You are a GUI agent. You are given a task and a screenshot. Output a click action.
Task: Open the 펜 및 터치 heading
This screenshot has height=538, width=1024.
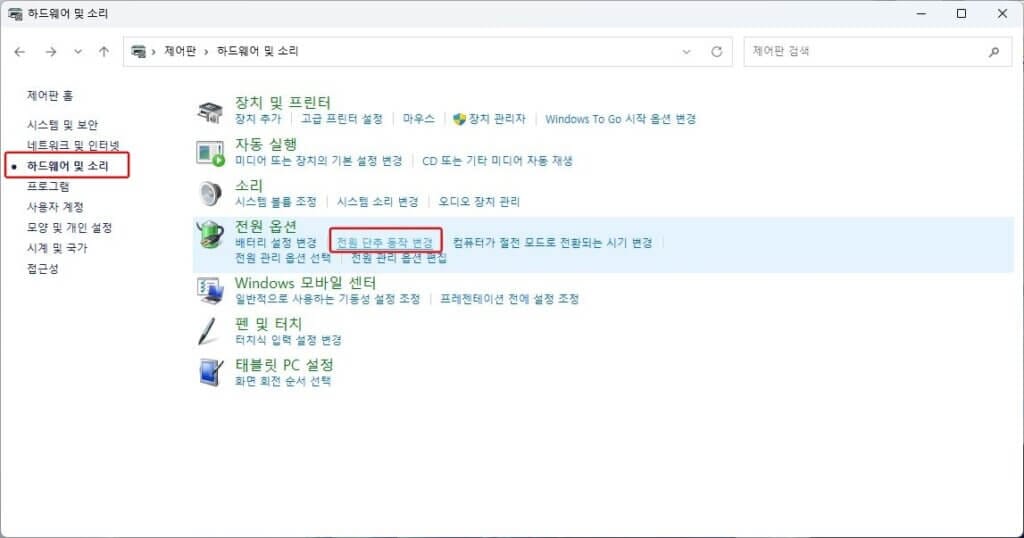268,324
